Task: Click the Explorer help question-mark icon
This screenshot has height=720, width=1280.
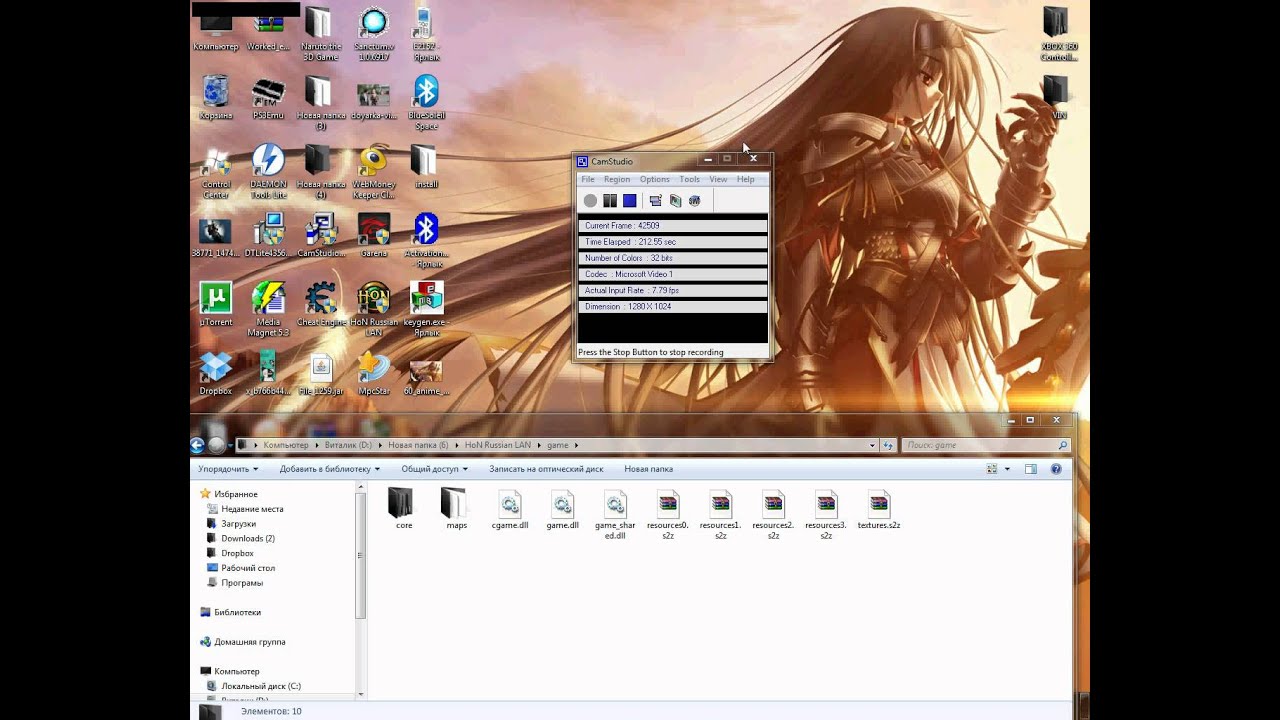Action: tap(1058, 469)
